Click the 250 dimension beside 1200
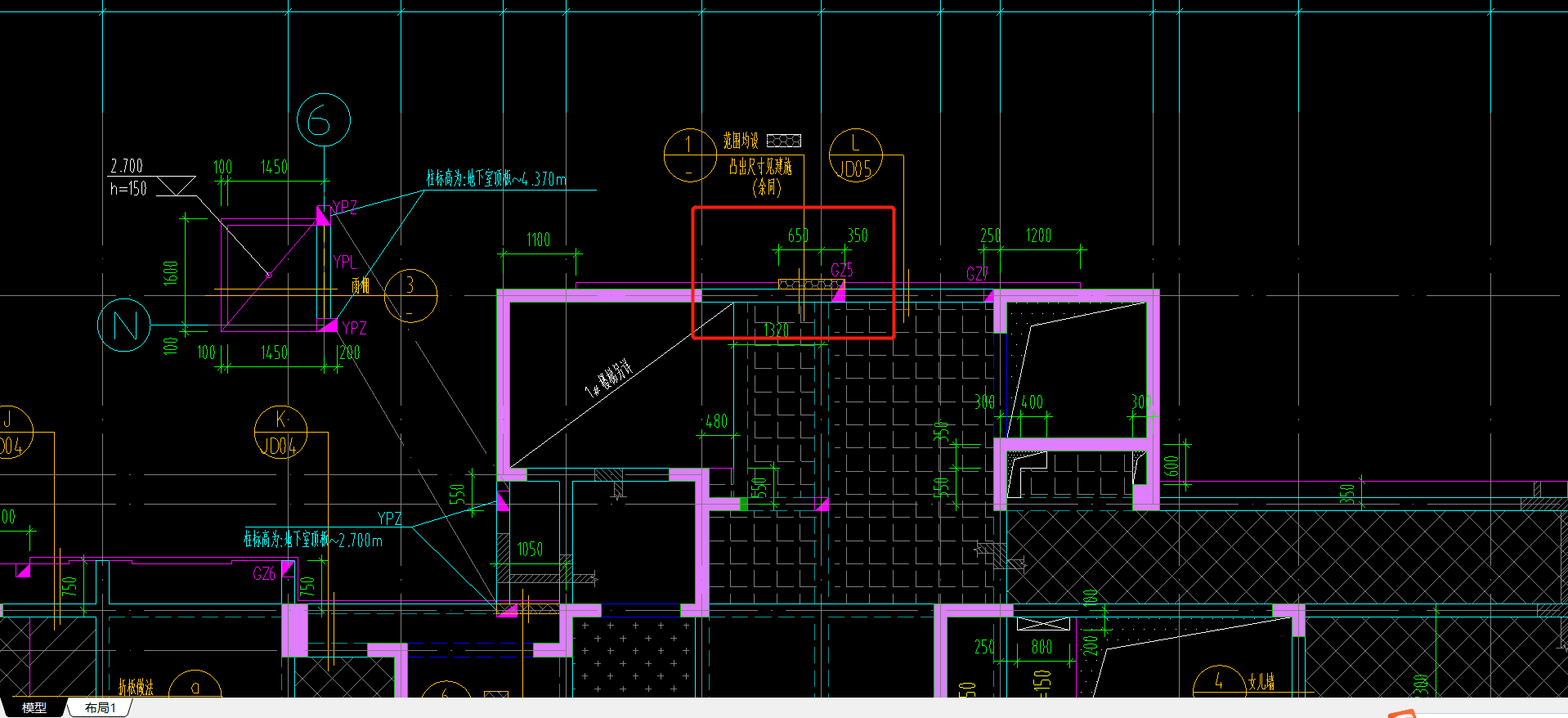The height and width of the screenshot is (718, 1568). (990, 236)
